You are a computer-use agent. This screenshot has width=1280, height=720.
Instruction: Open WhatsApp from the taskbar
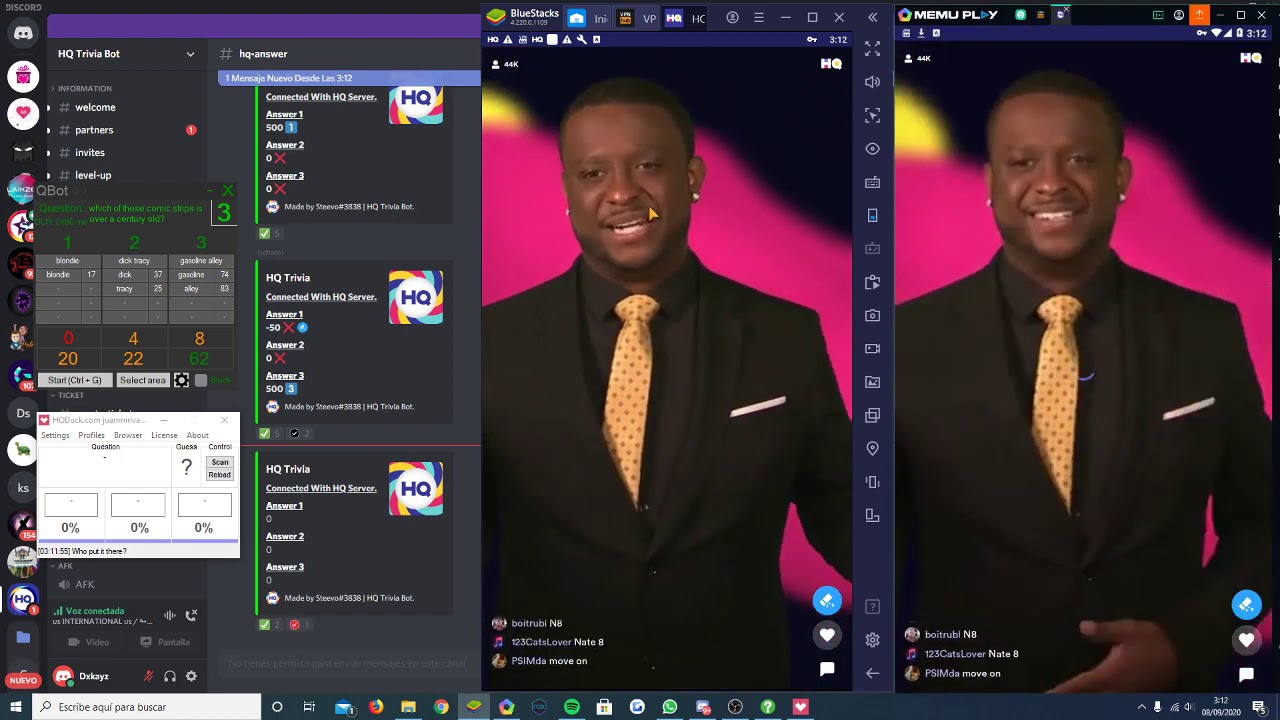point(670,707)
